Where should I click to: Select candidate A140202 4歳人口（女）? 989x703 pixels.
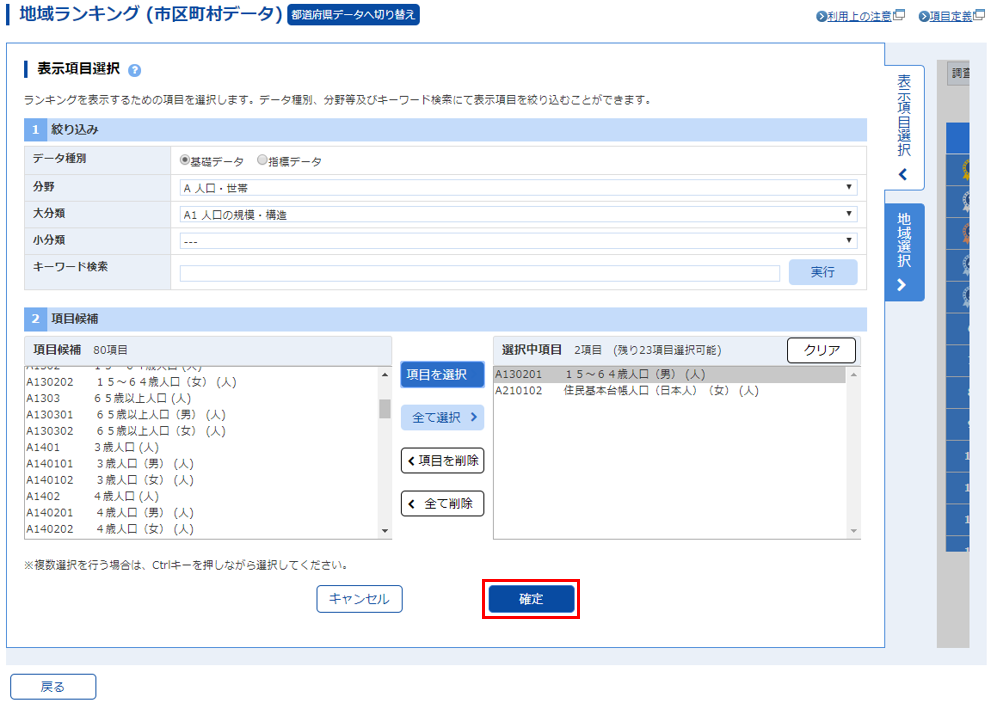(202, 530)
